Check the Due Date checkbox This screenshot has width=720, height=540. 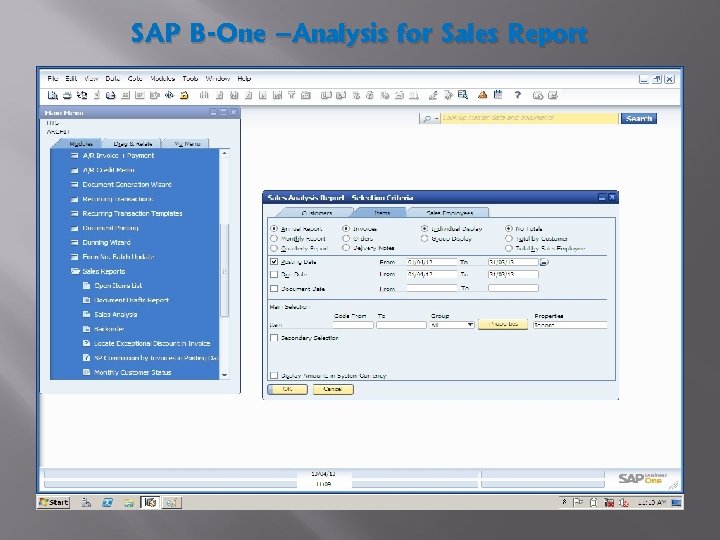click(274, 274)
